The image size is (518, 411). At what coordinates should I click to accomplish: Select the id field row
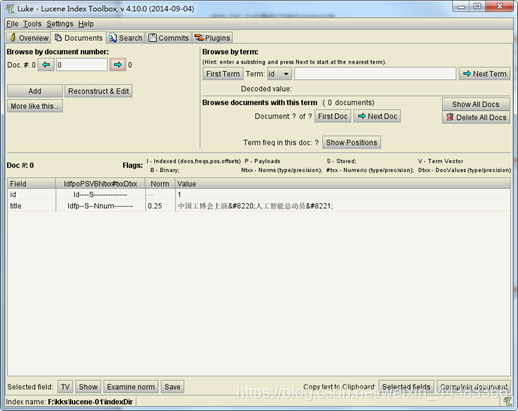(259, 195)
